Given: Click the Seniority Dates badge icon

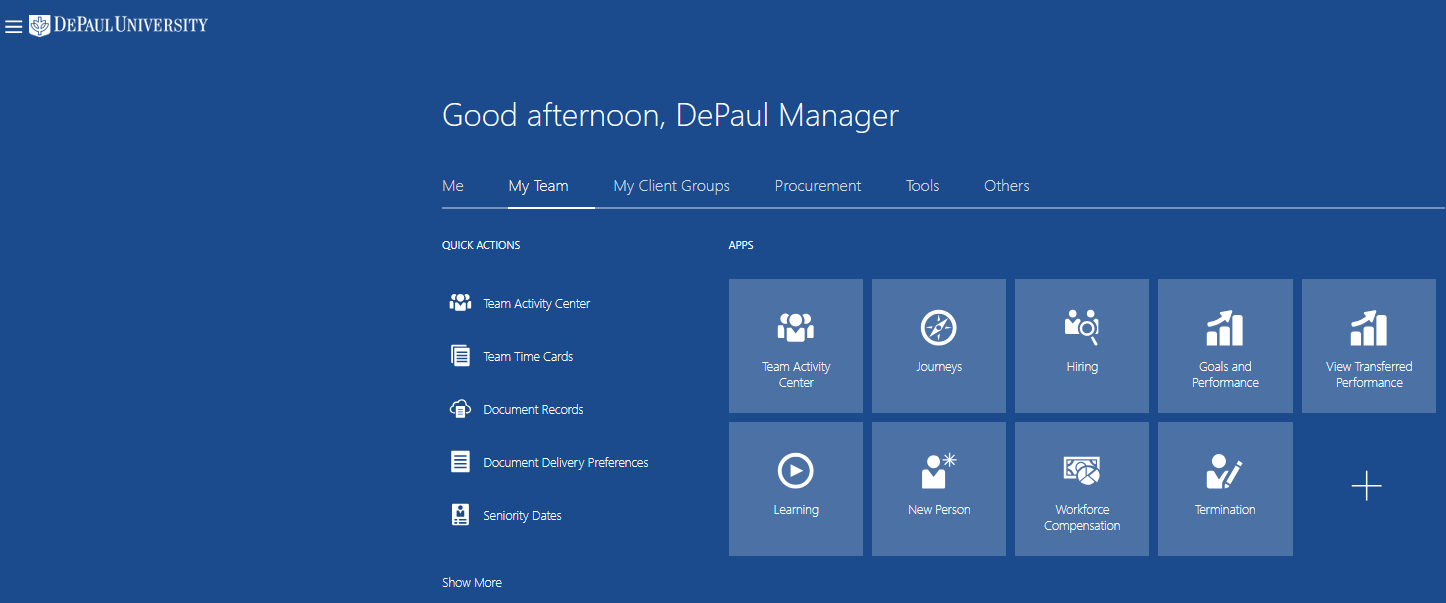Looking at the screenshot, I should click(460, 515).
